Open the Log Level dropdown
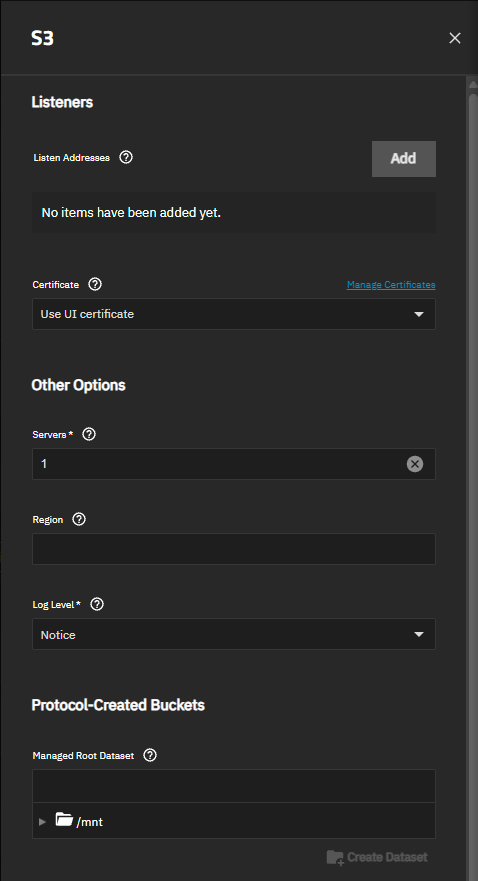Image resolution: width=478 pixels, height=881 pixels. pos(234,634)
